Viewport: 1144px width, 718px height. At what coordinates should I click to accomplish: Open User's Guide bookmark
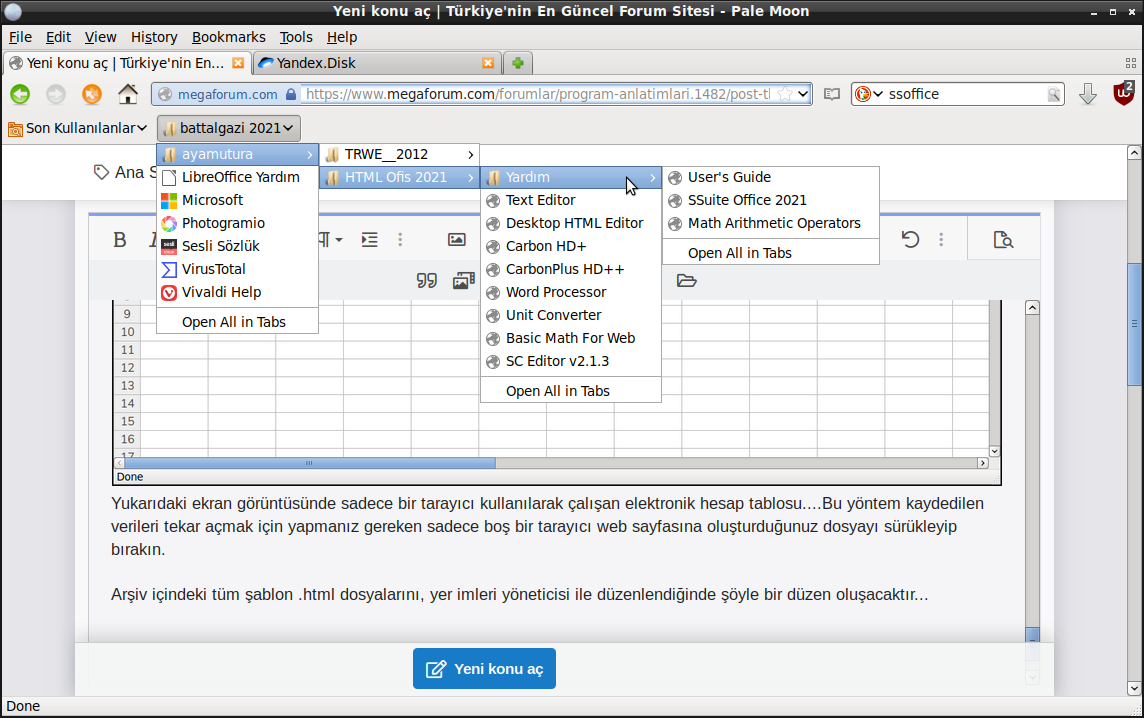pyautogui.click(x=770, y=177)
